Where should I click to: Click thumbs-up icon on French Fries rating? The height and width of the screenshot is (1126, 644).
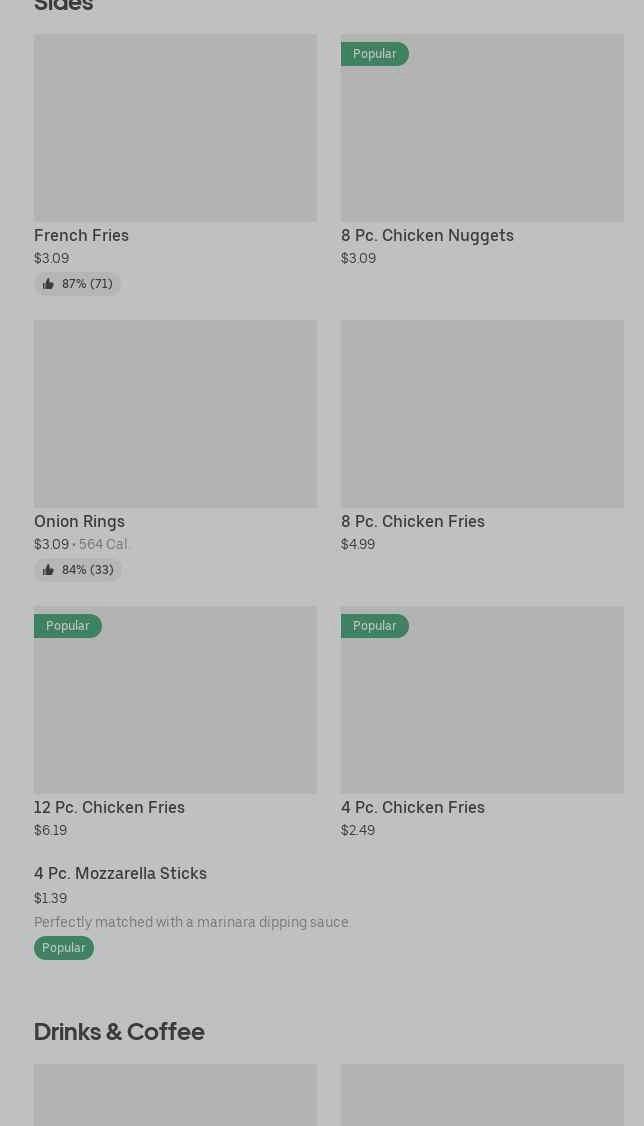tap(48, 284)
